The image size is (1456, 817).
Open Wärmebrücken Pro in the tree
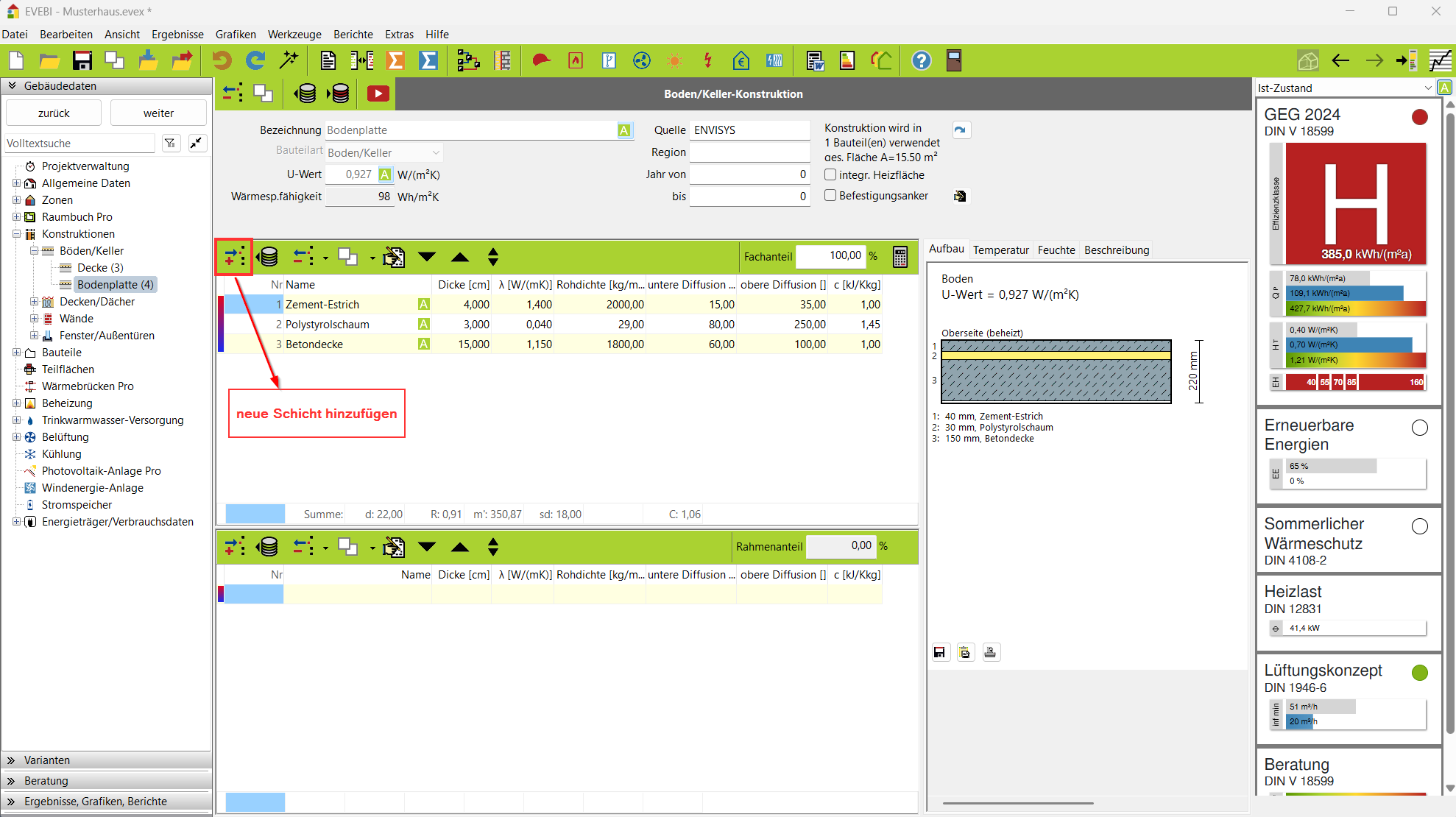(88, 386)
